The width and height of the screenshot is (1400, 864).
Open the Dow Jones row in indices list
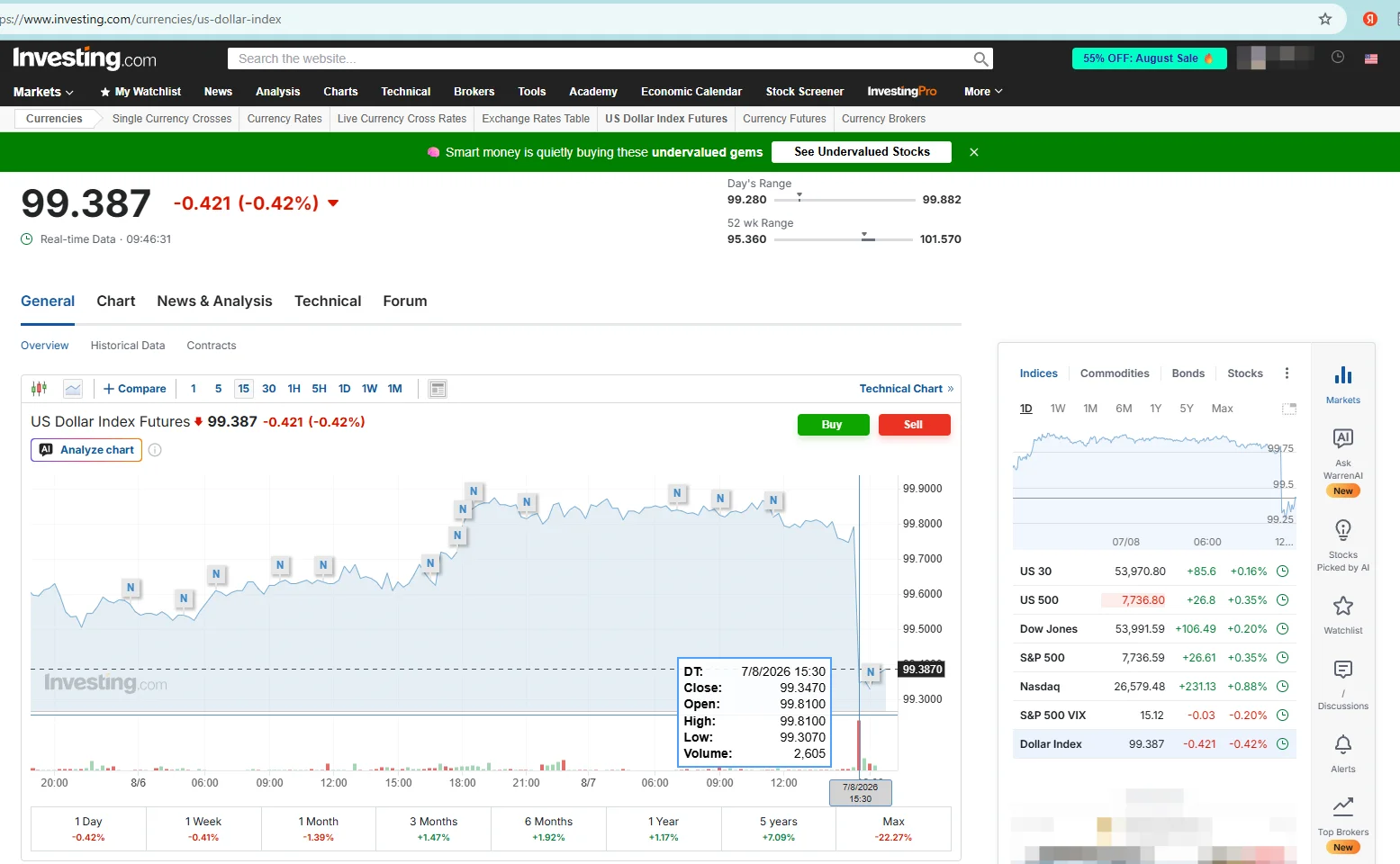[x=1154, y=629]
